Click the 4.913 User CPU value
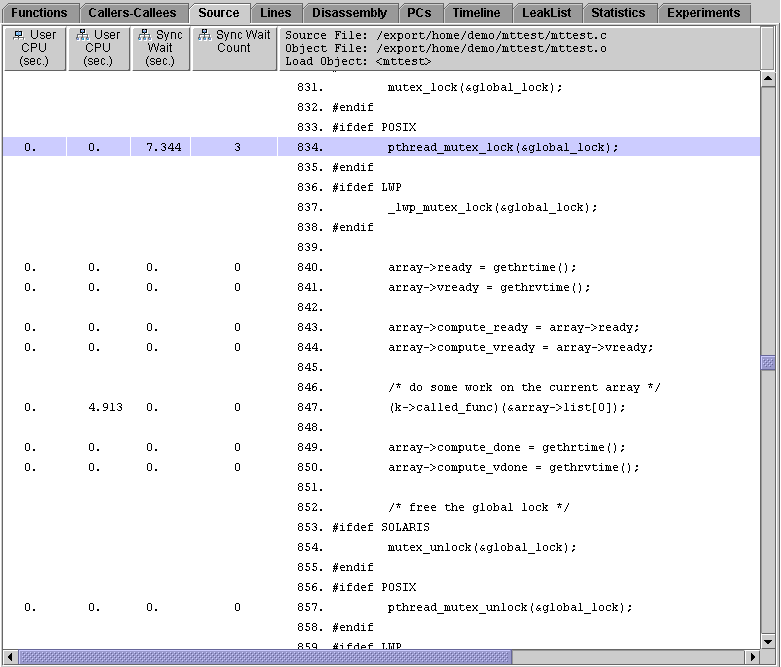This screenshot has width=781, height=667. pos(106,407)
